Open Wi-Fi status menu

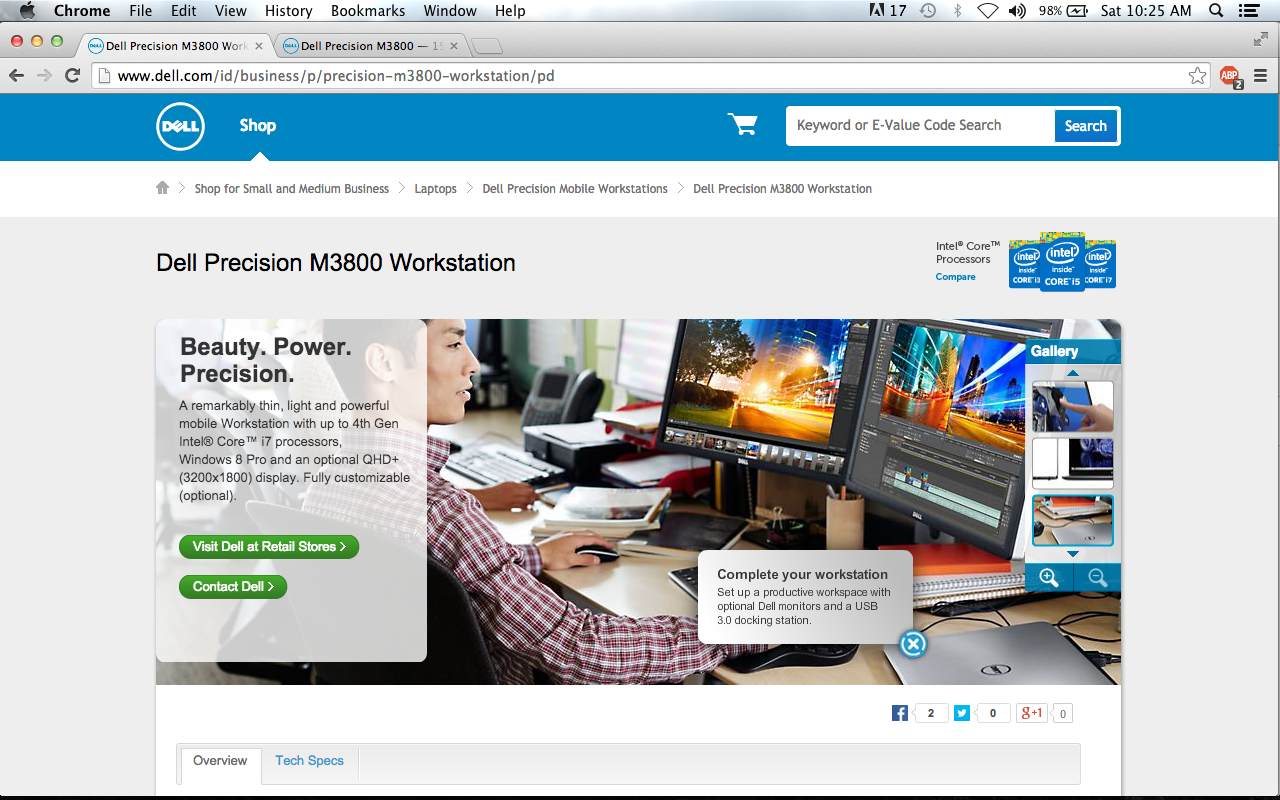[988, 11]
